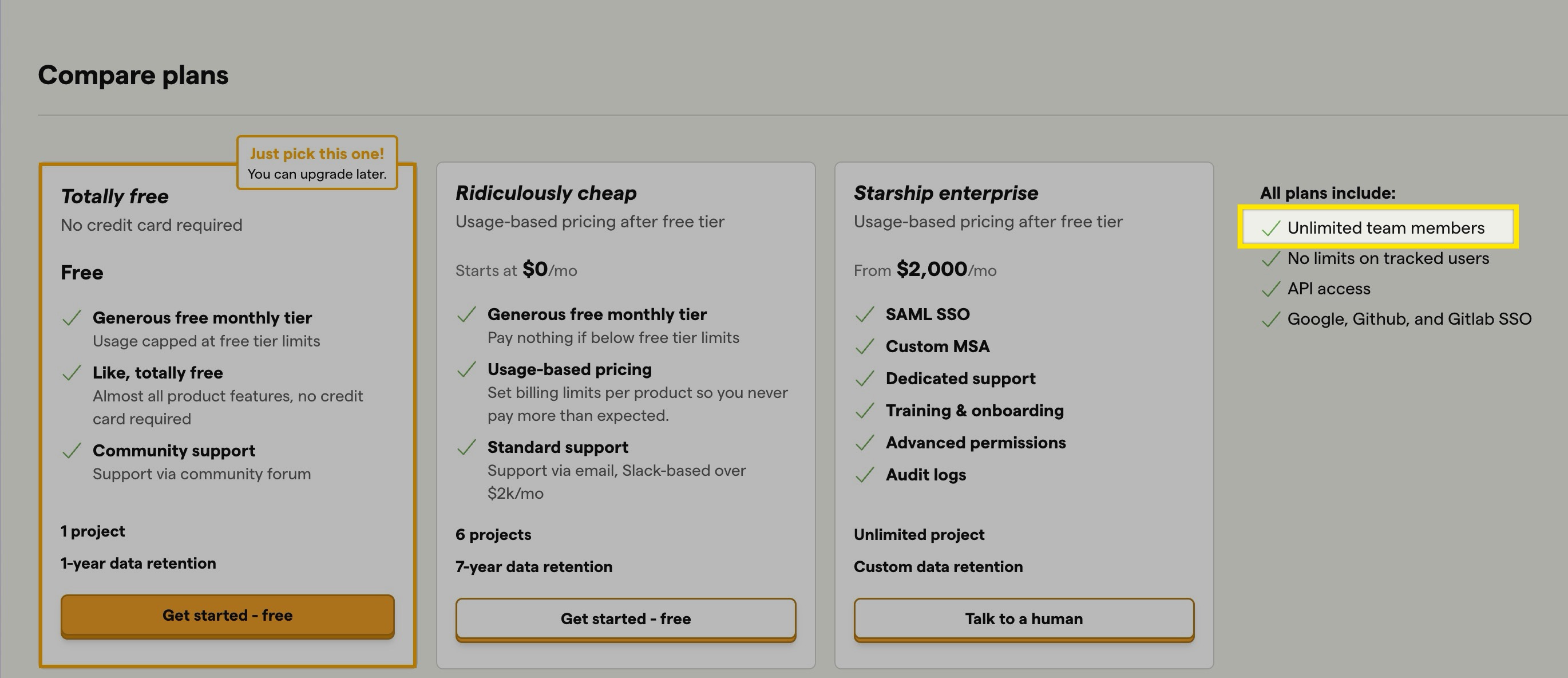This screenshot has width=1568, height=678.
Task: Click the checkmark beside Unlimited team members
Action: click(x=1271, y=228)
